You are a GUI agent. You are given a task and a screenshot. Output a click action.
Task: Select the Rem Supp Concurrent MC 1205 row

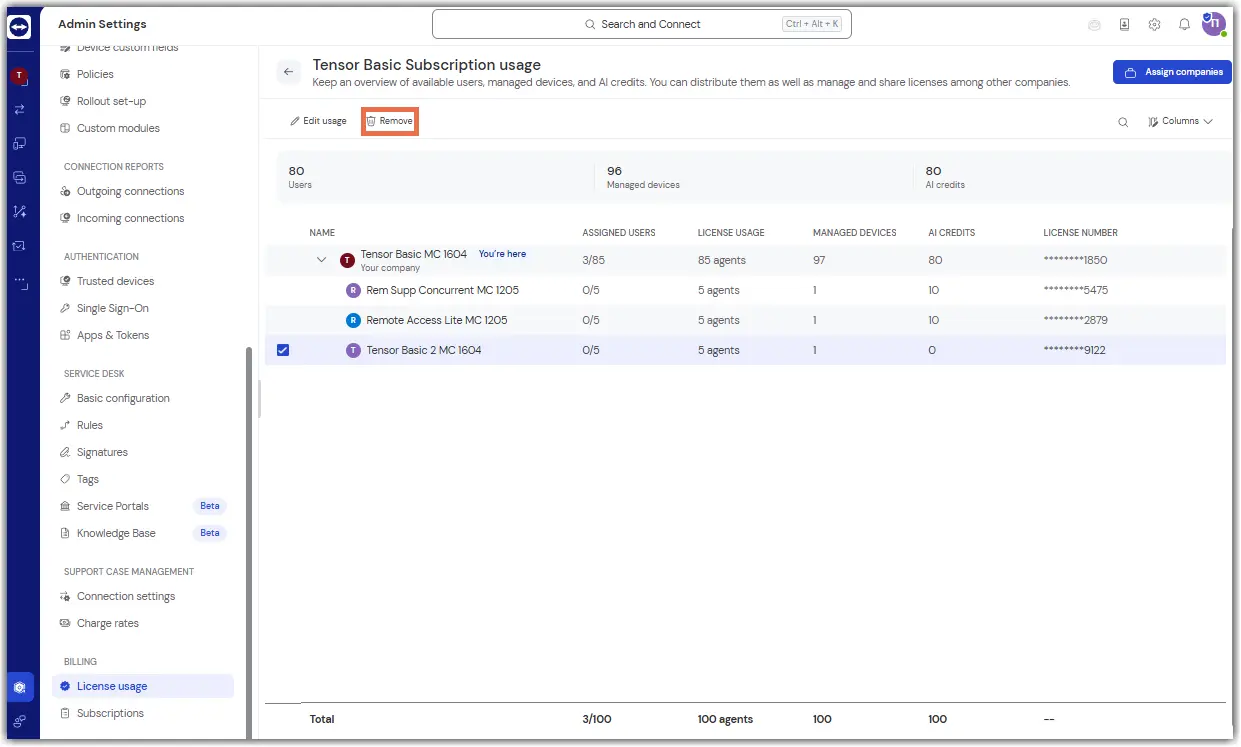[x=745, y=290]
